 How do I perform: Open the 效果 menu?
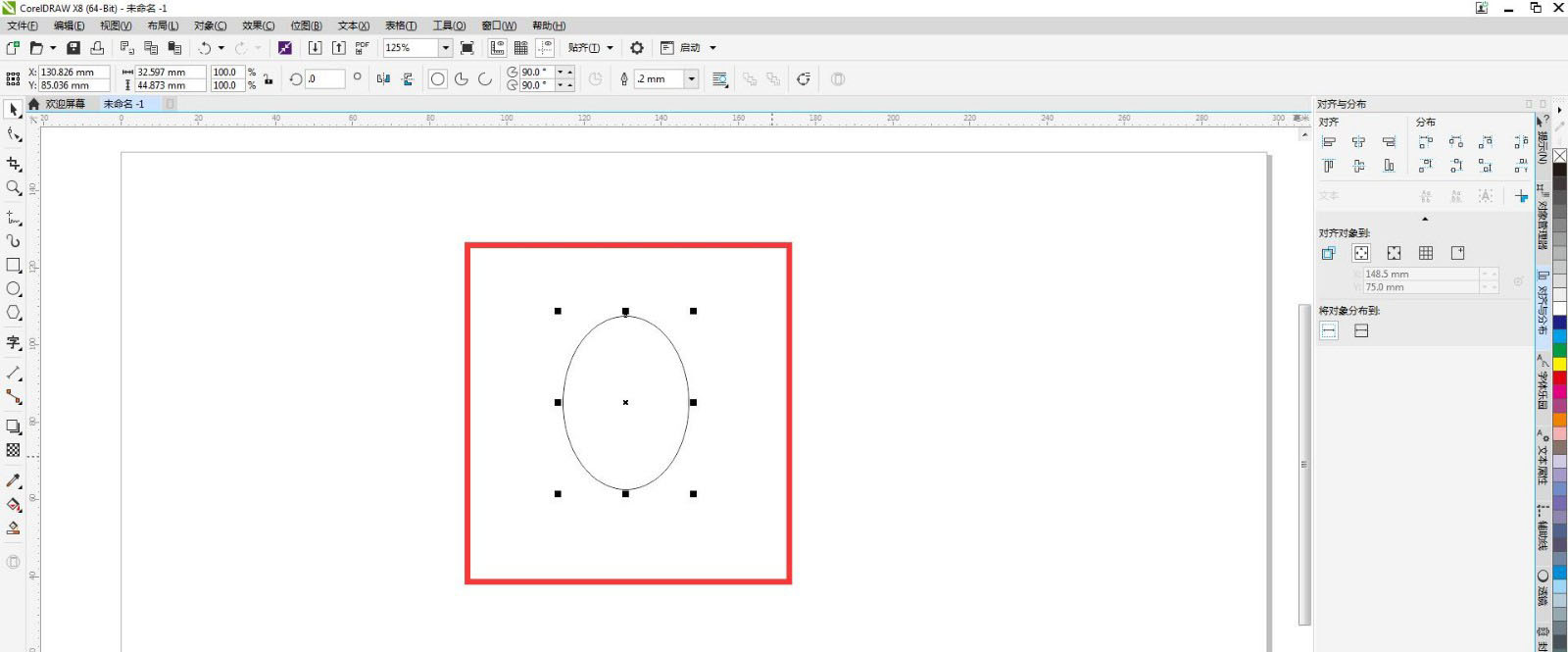(x=258, y=25)
